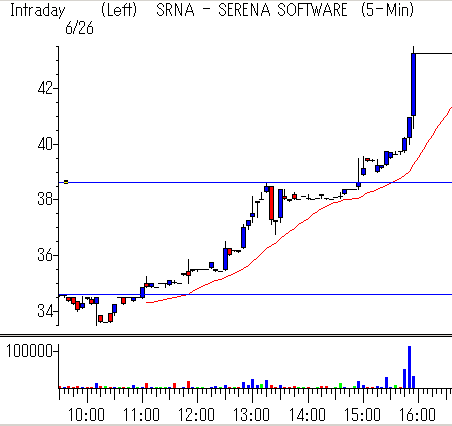Click the tallest blue candlestick near 16:00
452x426 pixels.
(413, 85)
